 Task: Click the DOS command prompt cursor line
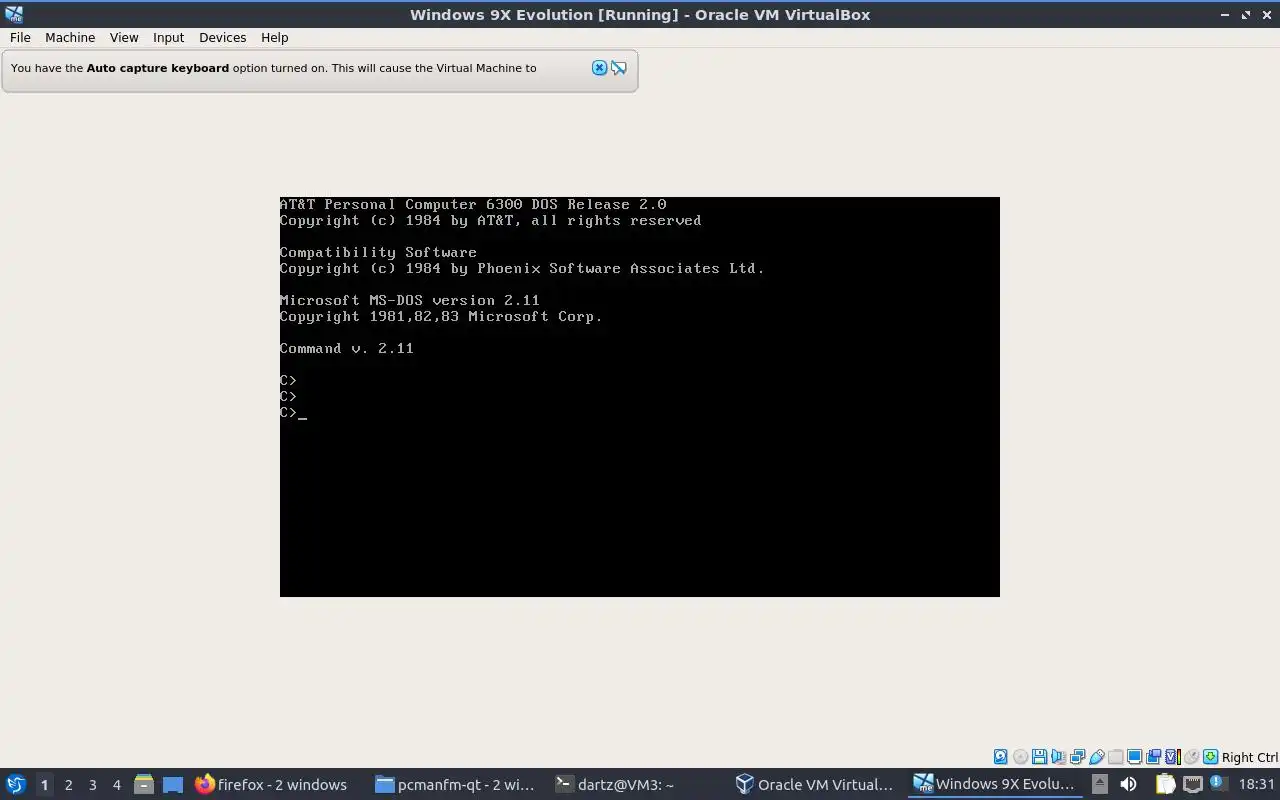293,412
